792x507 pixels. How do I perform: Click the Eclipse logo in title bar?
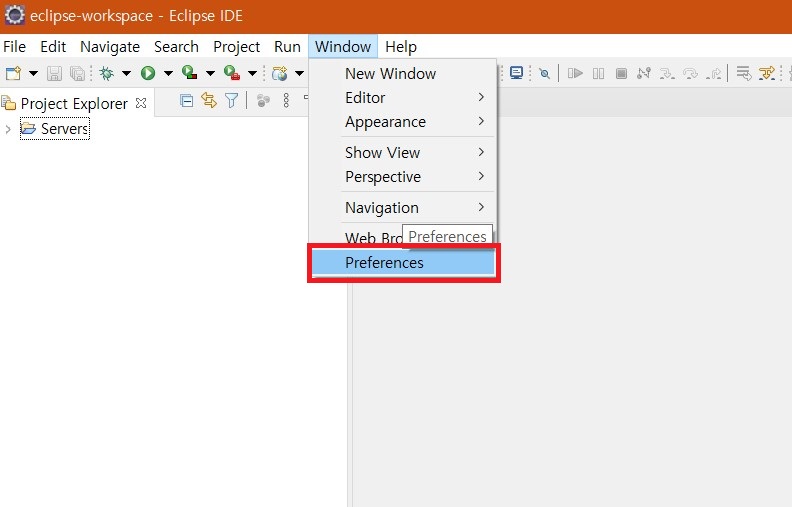(14, 15)
